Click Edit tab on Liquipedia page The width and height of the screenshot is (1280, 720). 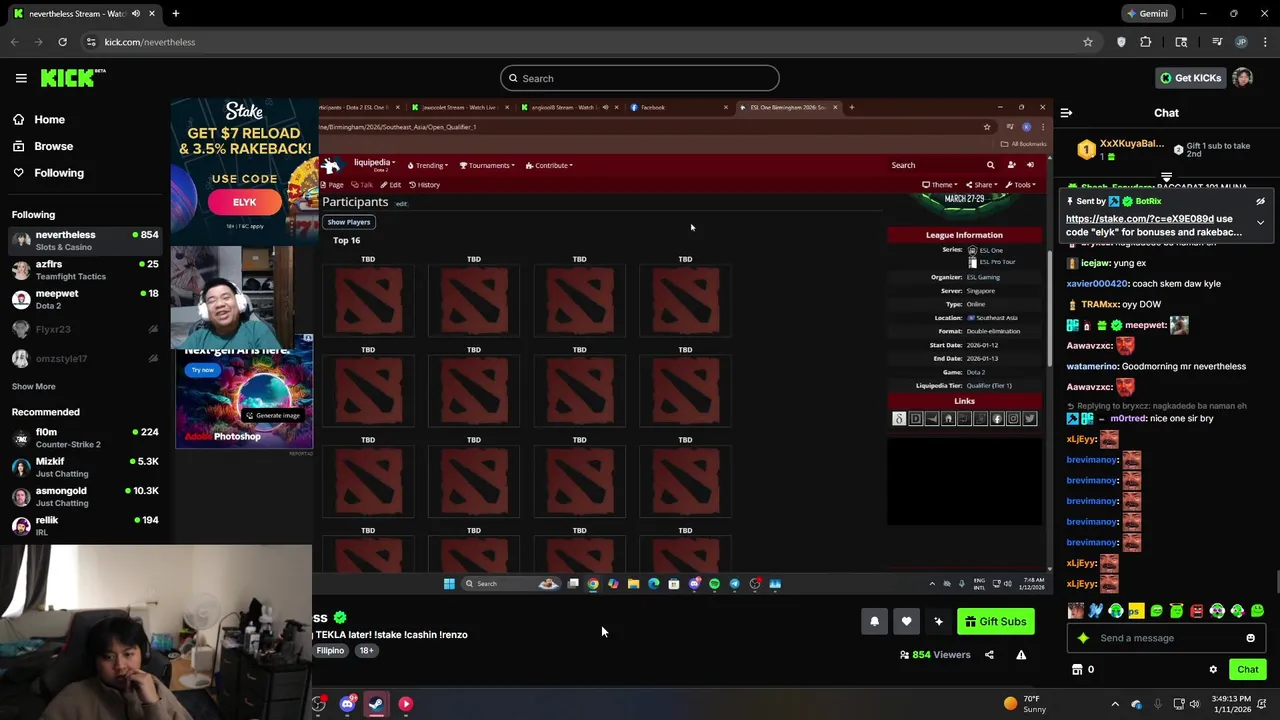pyautogui.click(x=391, y=185)
